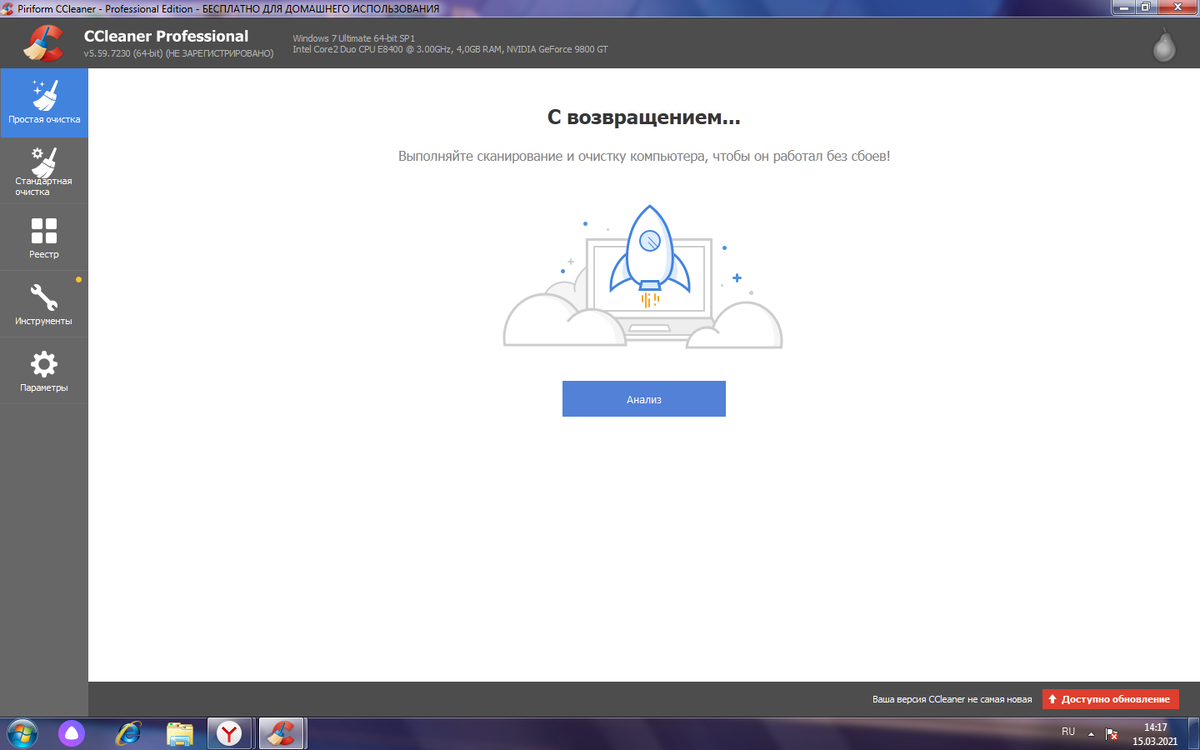1200x750 pixels.
Task: Open Alice assistant in taskbar
Action: [71, 734]
